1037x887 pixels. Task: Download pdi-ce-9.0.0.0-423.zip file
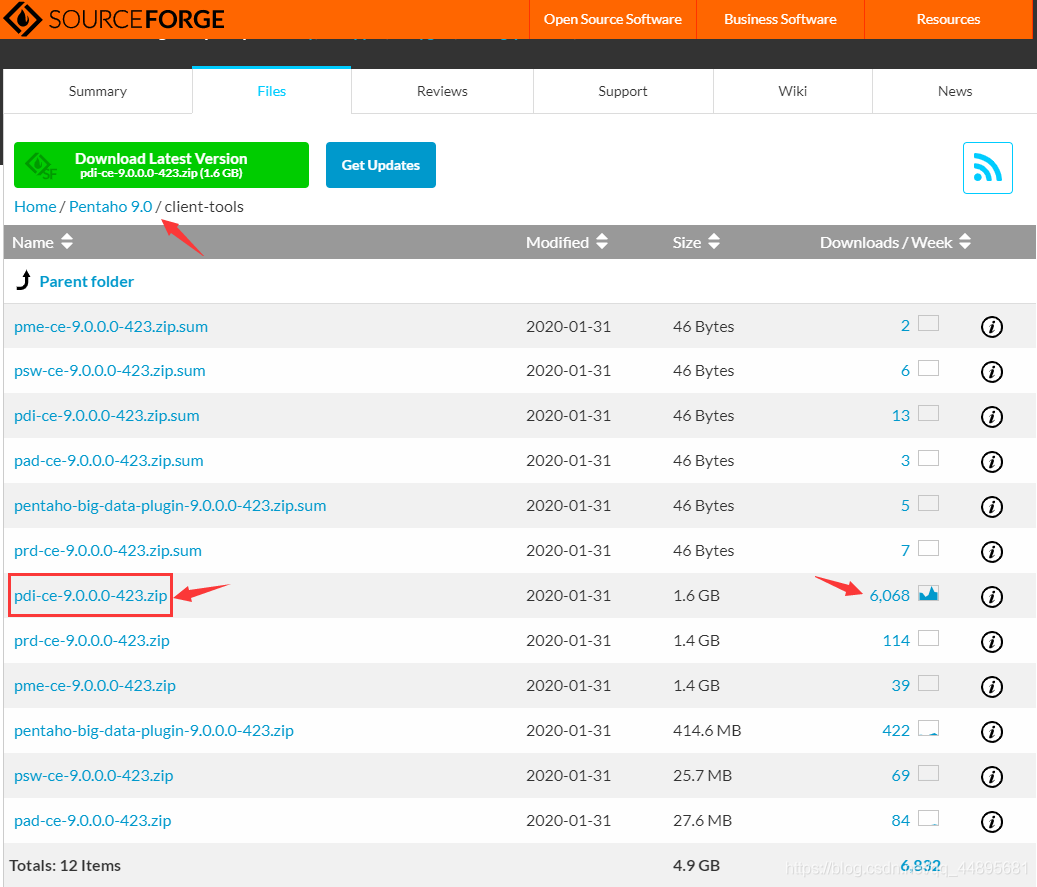pos(91,595)
